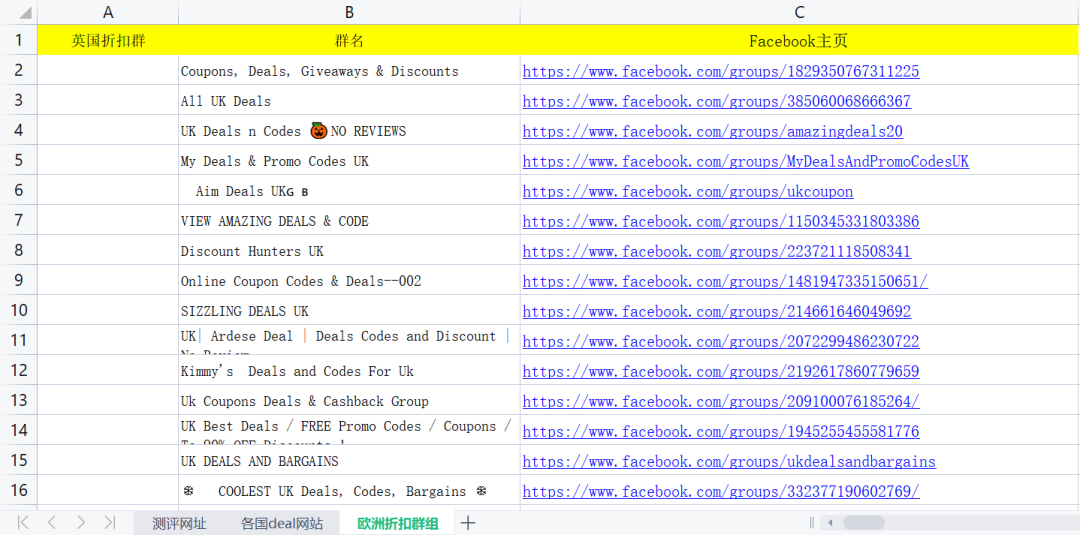
Task: Select cell 'Kimmy's Deals and Codes For Uk'
Action: 349,371
